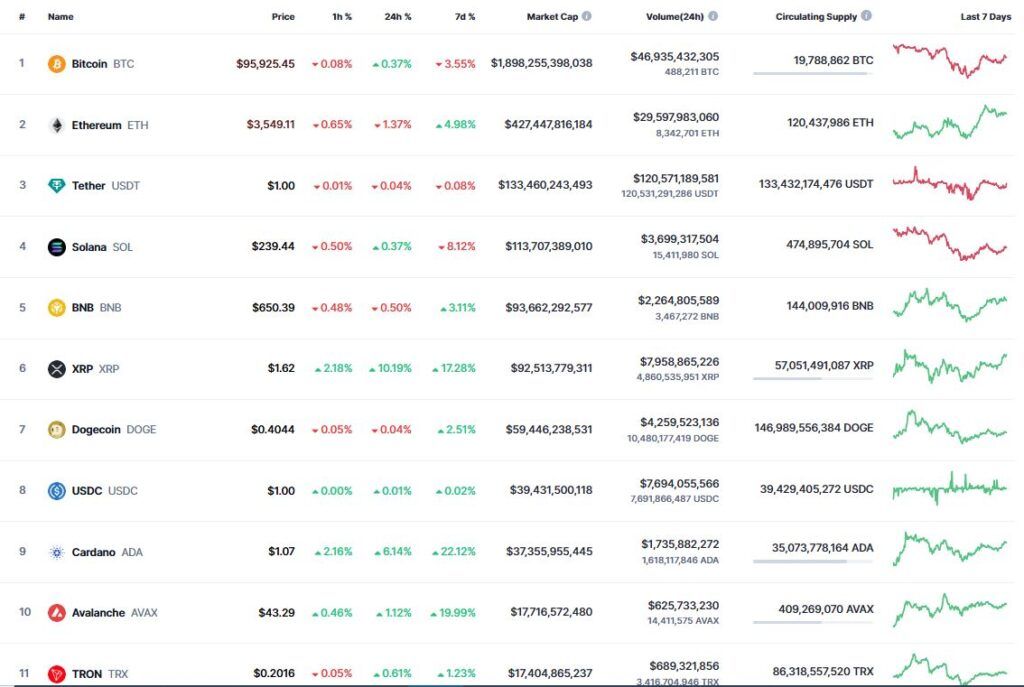Click Bitcoin circulating supply progress bar
The width and height of the screenshot is (1024, 687).
(812, 73)
